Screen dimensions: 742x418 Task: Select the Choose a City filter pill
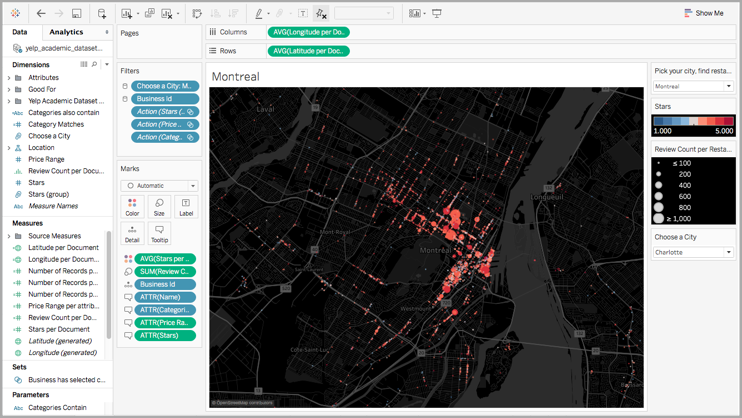[165, 86]
